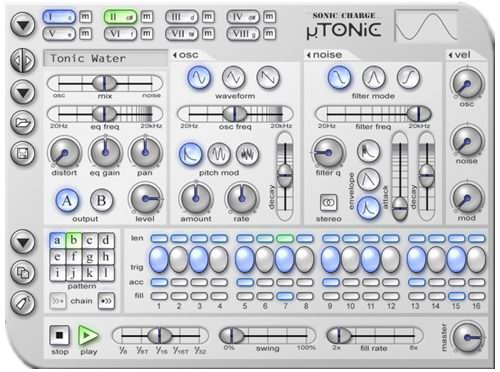Mute drum channel II

pos(147,16)
